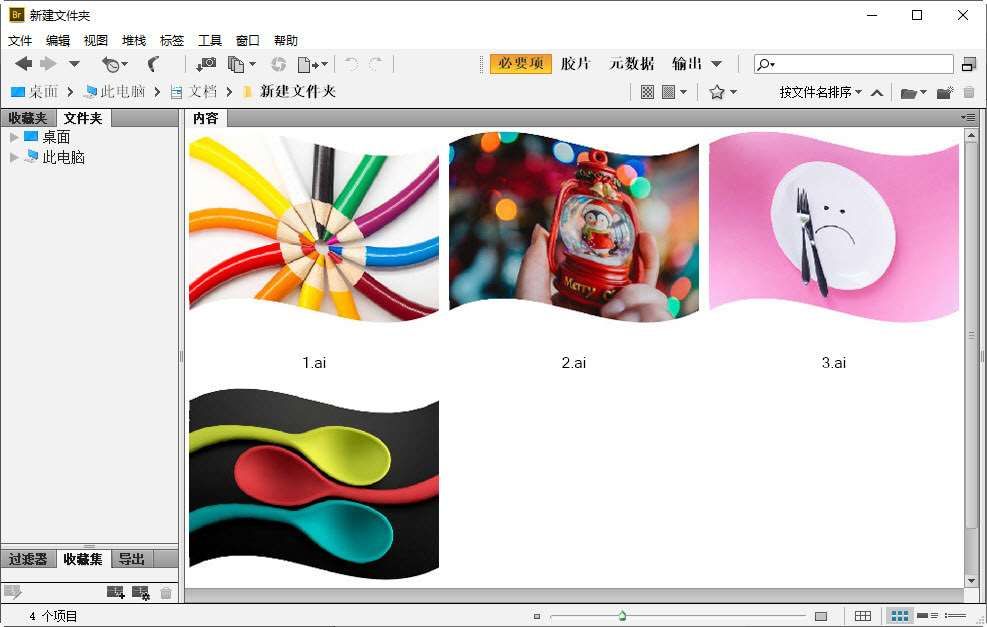This screenshot has height=627, width=987.
Task: Open the 视图 menu
Action: point(96,40)
